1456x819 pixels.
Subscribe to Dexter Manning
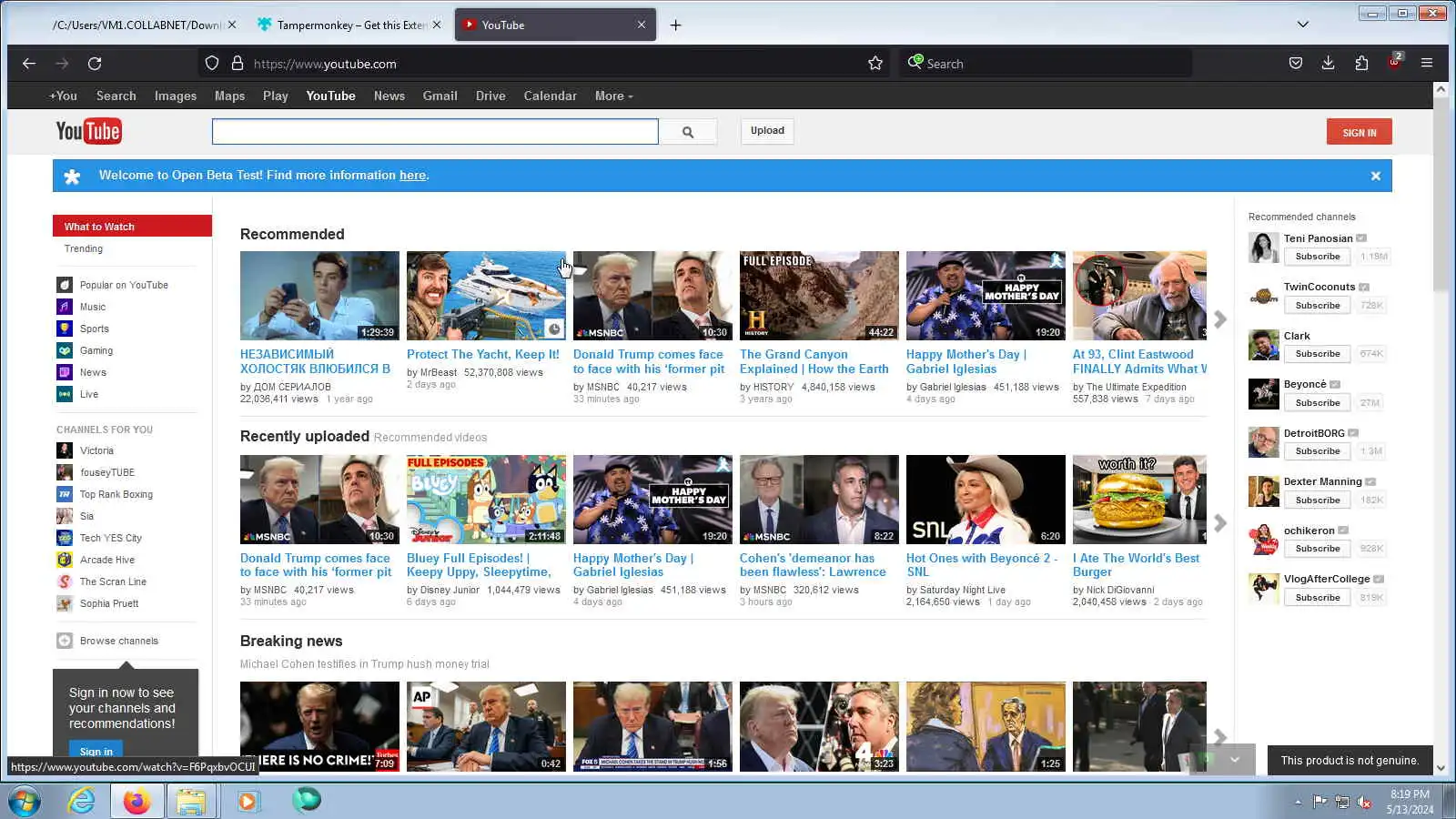coord(1318,500)
